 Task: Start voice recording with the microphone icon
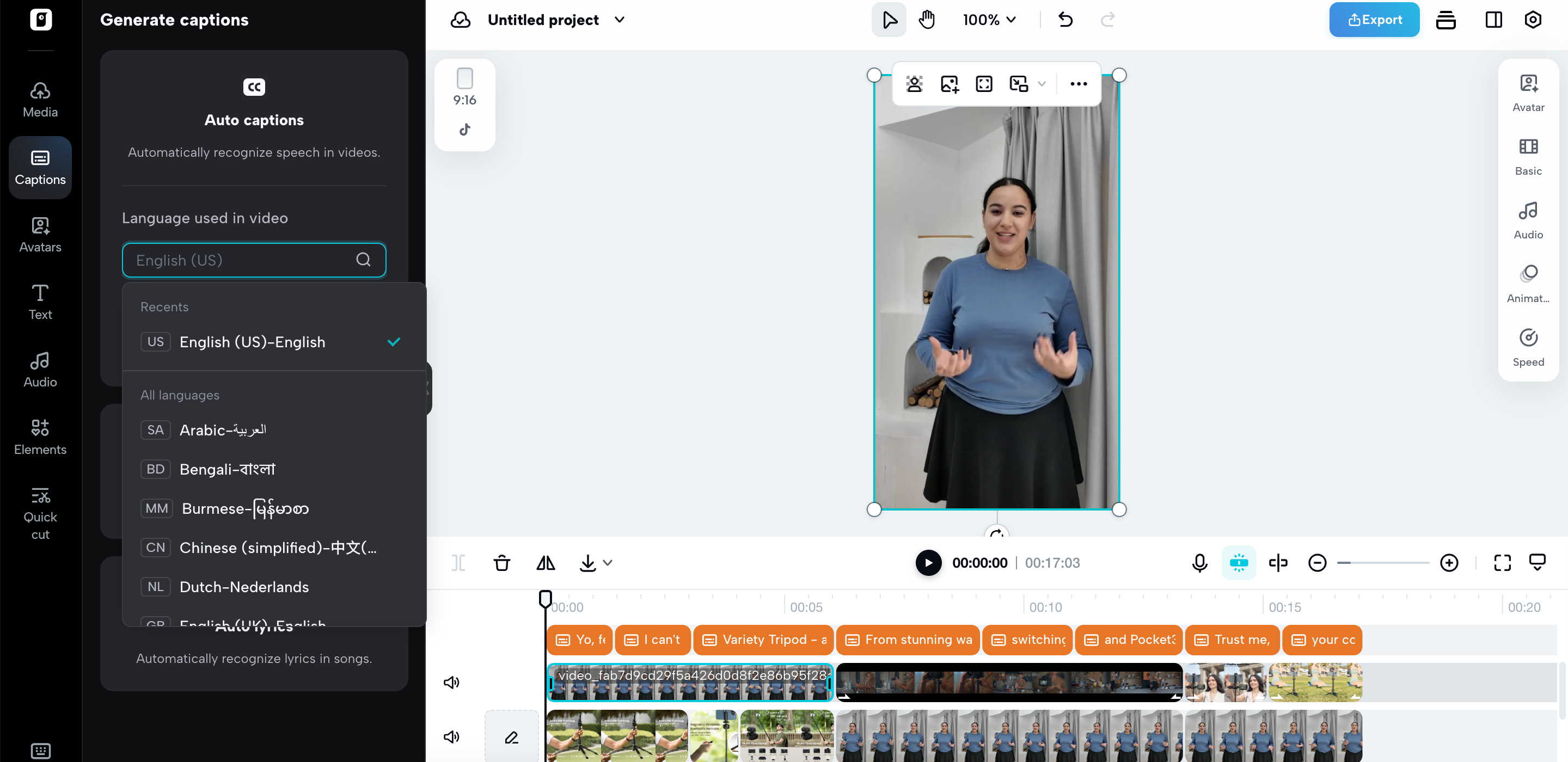[x=1199, y=563]
